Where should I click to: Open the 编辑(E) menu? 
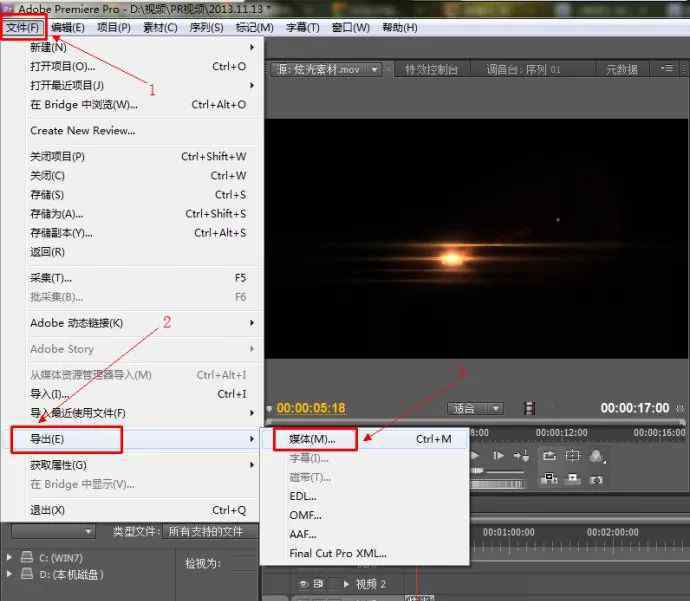click(x=68, y=28)
